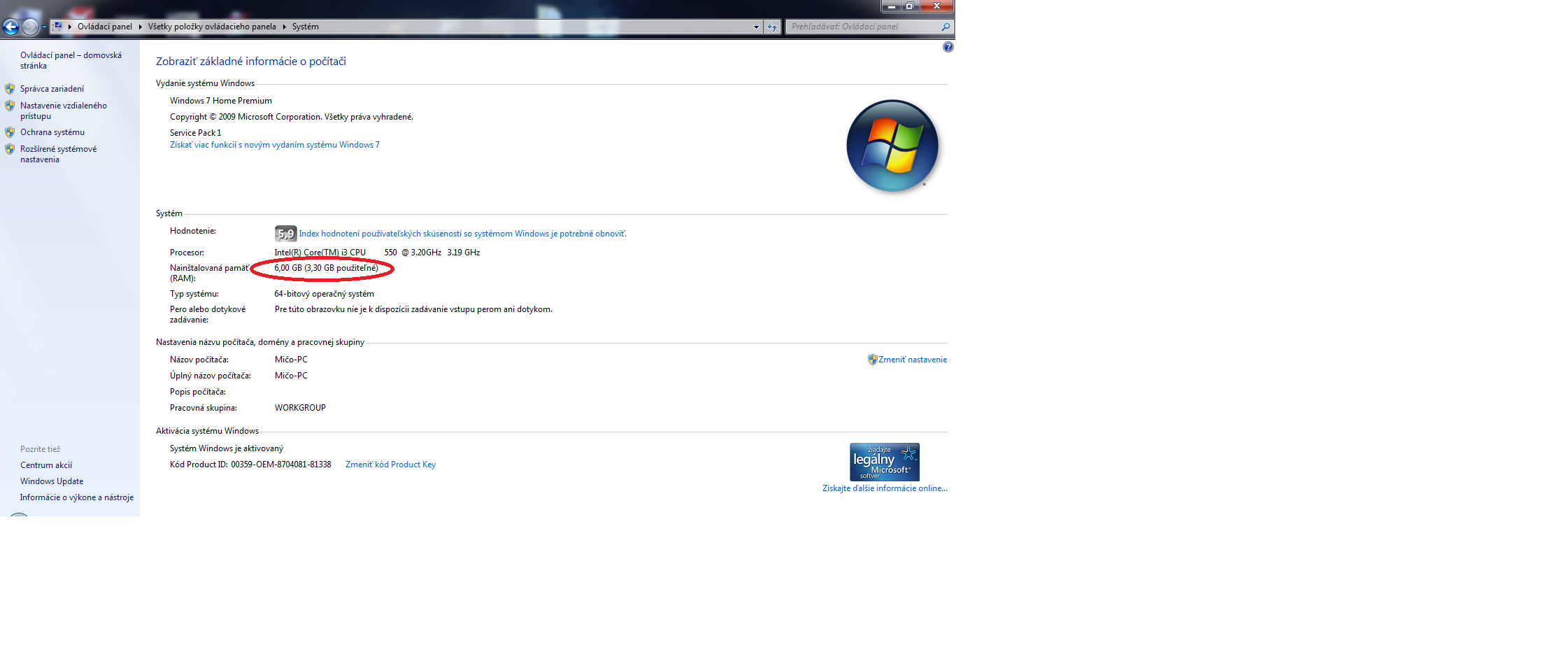This screenshot has height=659, width=1568.
Task: Click the Forward navigation arrow
Action: point(30,27)
